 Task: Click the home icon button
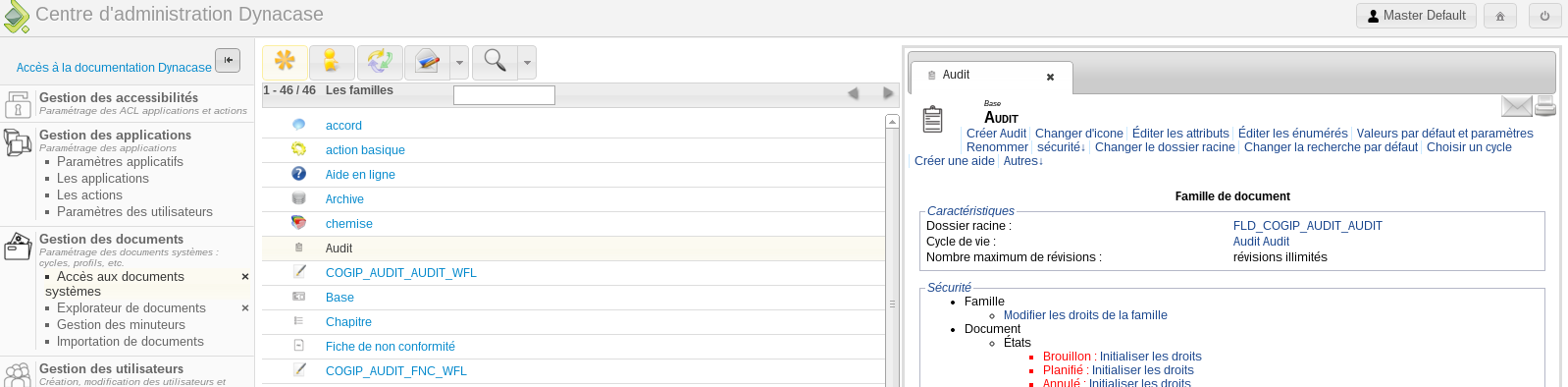coord(1499,16)
